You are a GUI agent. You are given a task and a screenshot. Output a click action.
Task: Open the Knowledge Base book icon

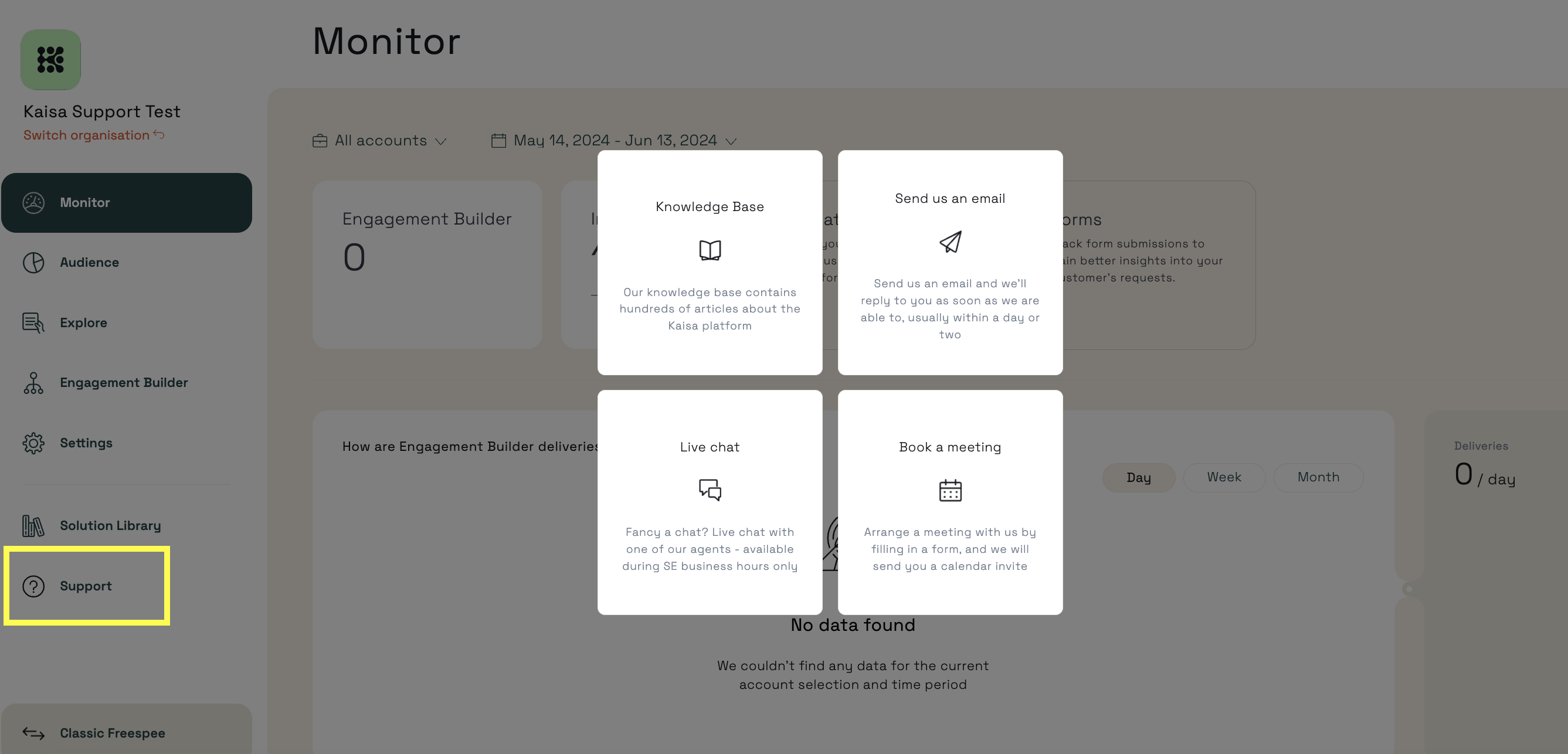(x=710, y=250)
